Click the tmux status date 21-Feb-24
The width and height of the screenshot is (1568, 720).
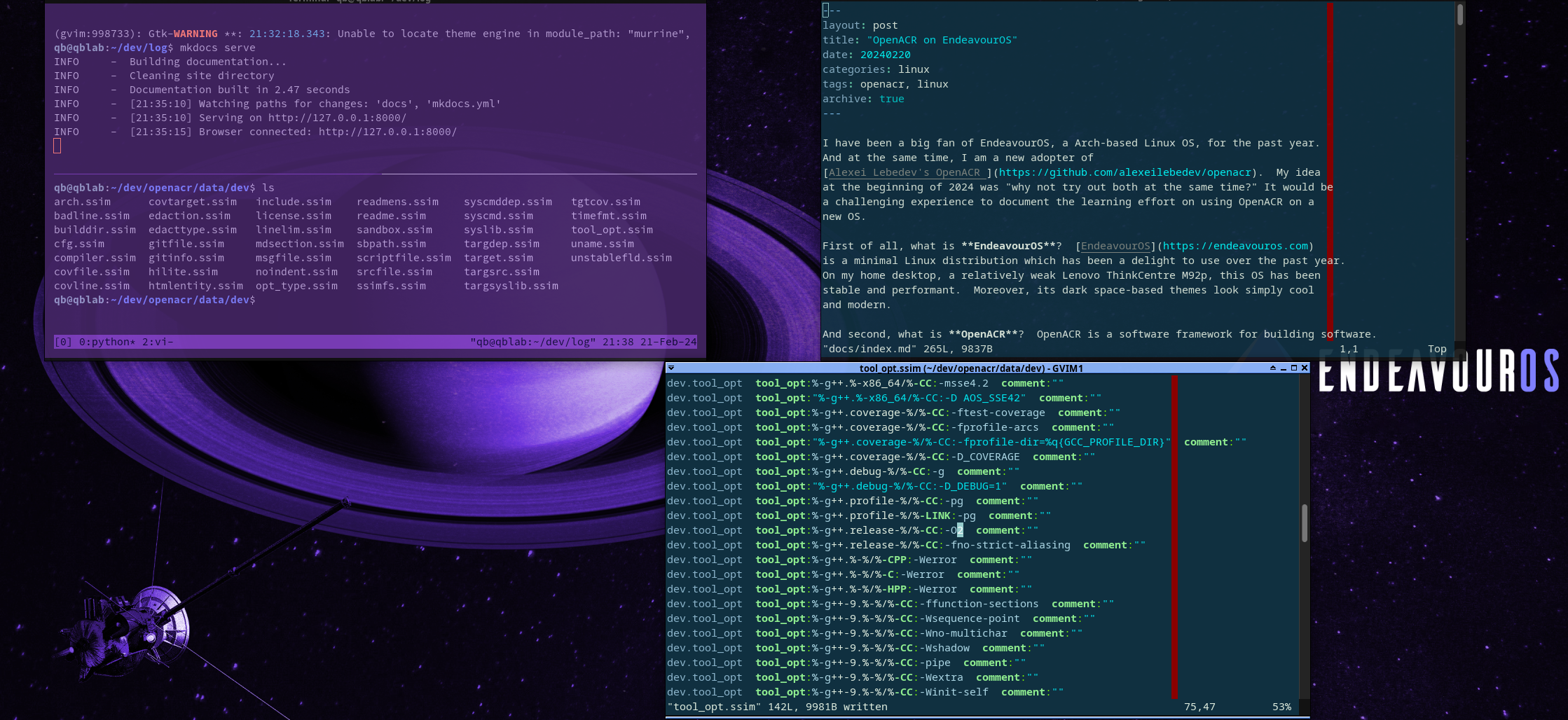pos(668,342)
